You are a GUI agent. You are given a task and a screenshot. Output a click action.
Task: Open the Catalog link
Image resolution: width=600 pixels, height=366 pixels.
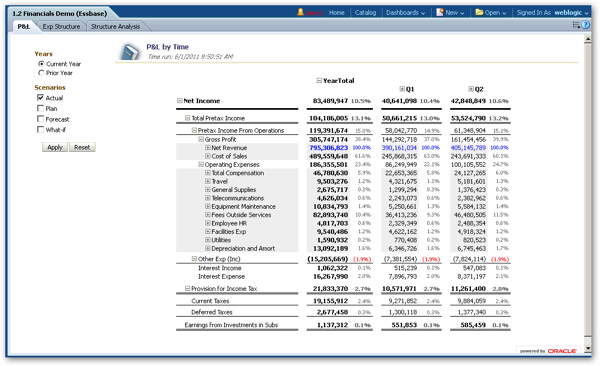365,13
